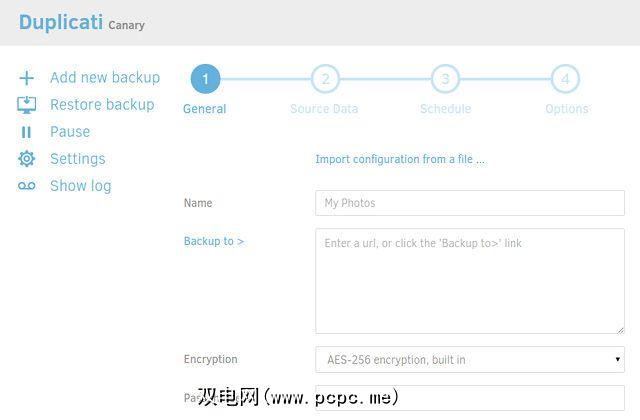Click the Backup to > link
640x420 pixels.
[x=214, y=241]
